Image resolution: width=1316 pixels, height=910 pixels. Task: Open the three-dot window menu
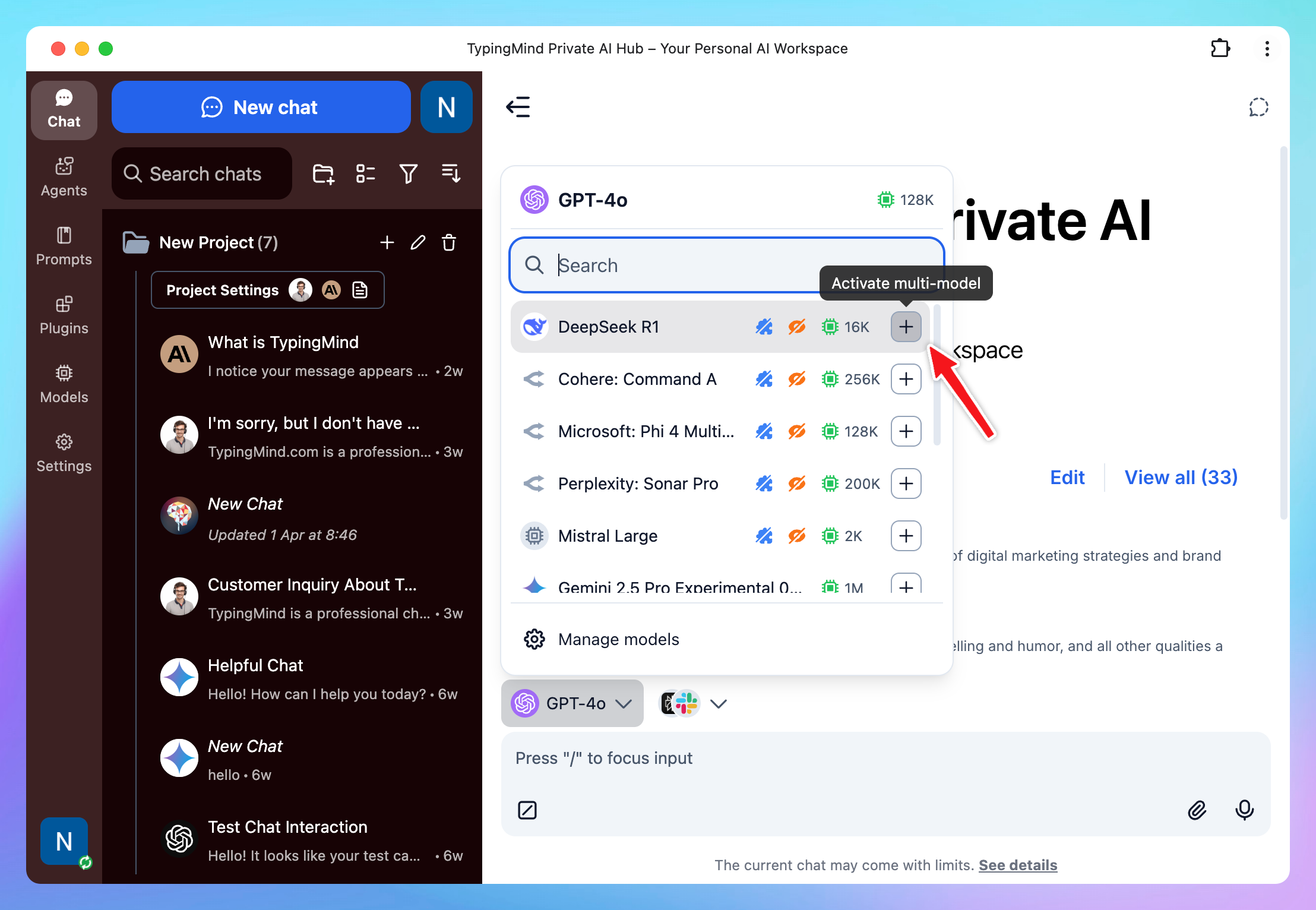pos(1267,49)
